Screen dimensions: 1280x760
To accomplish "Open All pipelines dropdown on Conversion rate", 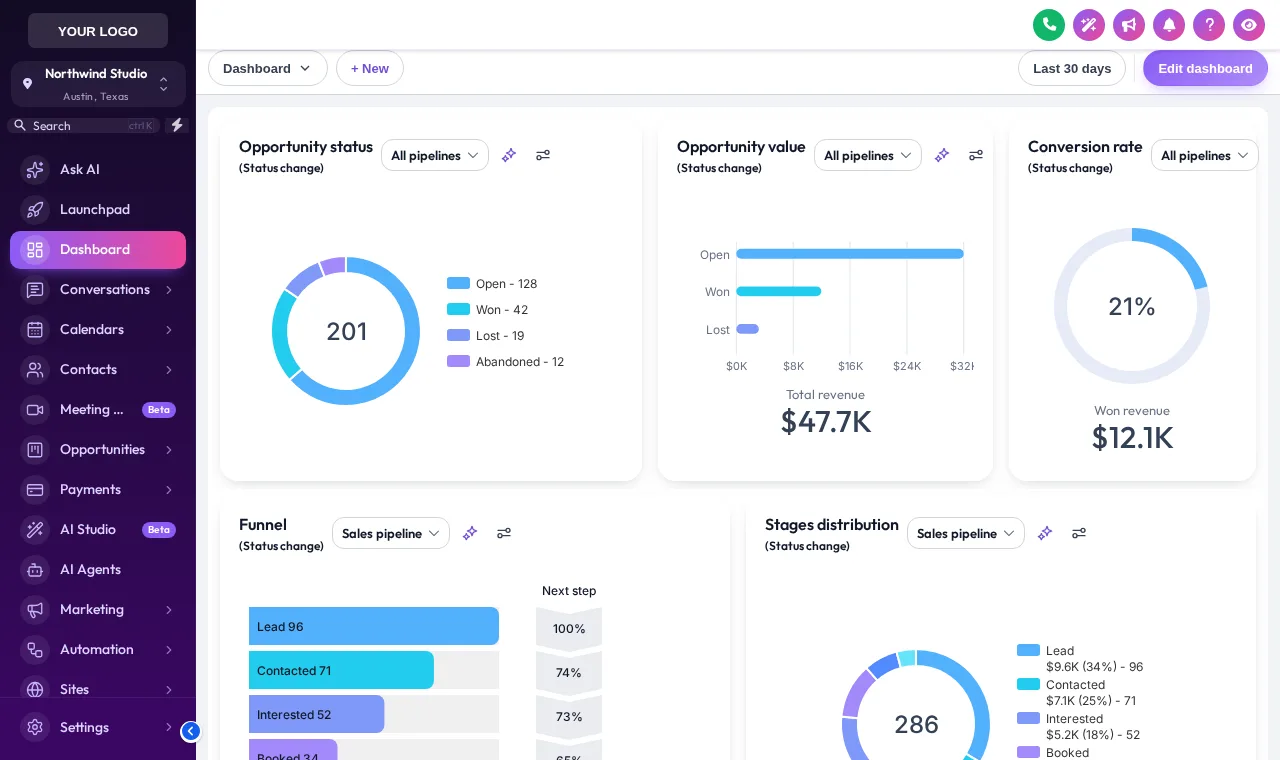I will (x=1205, y=155).
